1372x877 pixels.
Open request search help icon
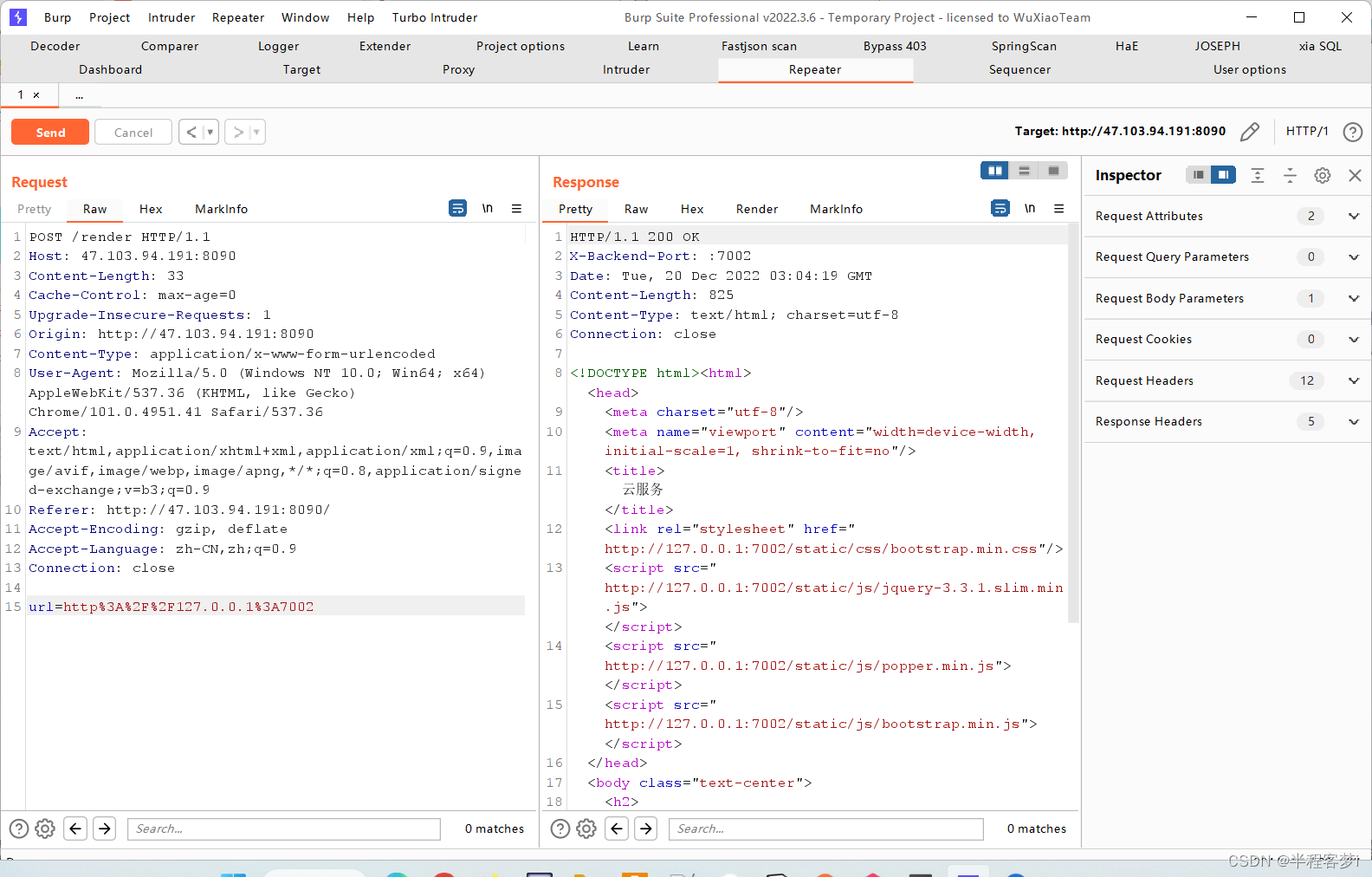[x=19, y=828]
